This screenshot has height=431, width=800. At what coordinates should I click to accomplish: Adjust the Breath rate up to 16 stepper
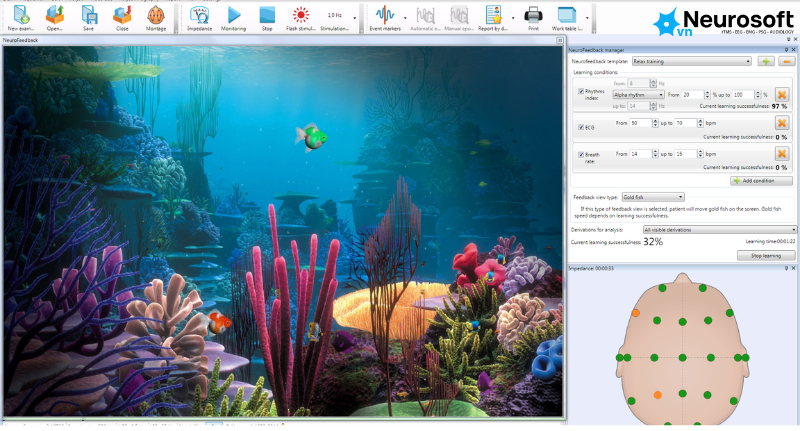[x=701, y=154]
